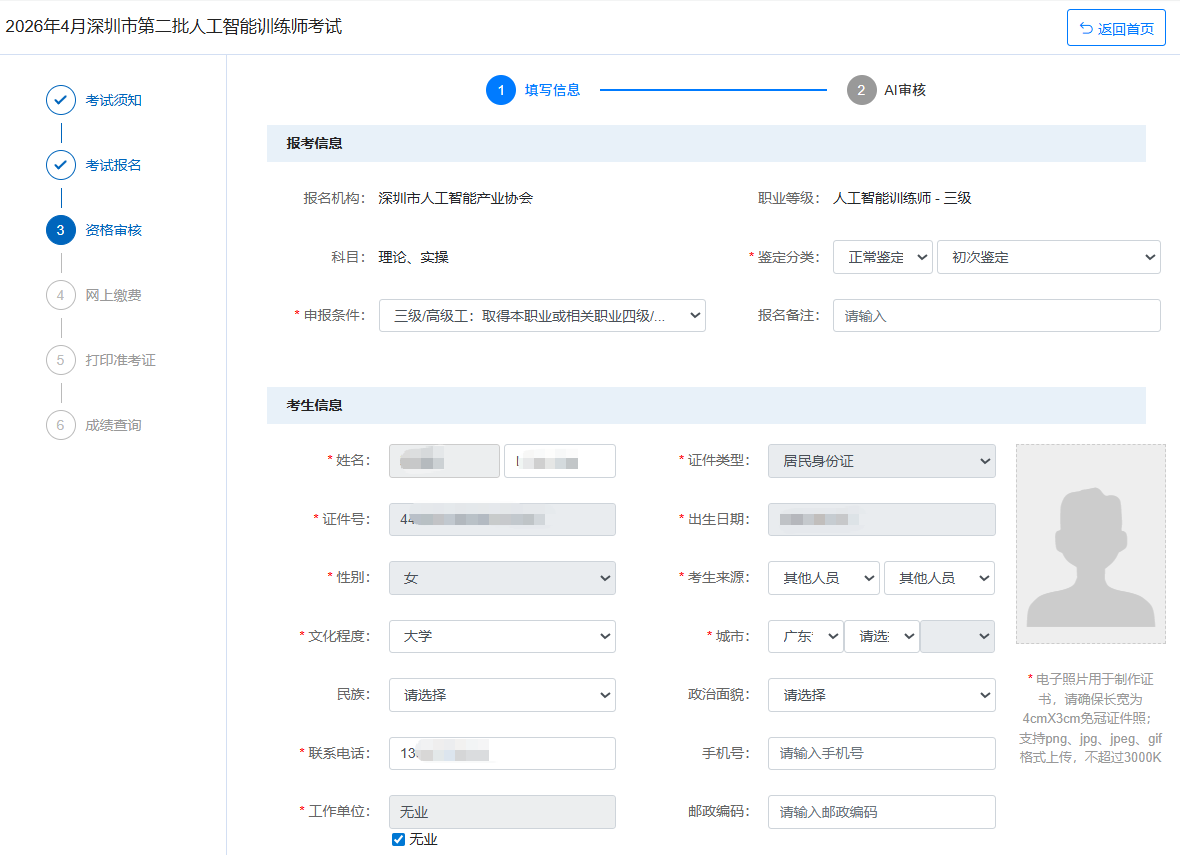Viewport: 1180px width, 855px height.
Task: Click the AI审核 step 2 circle
Action: pyautogui.click(x=861, y=90)
